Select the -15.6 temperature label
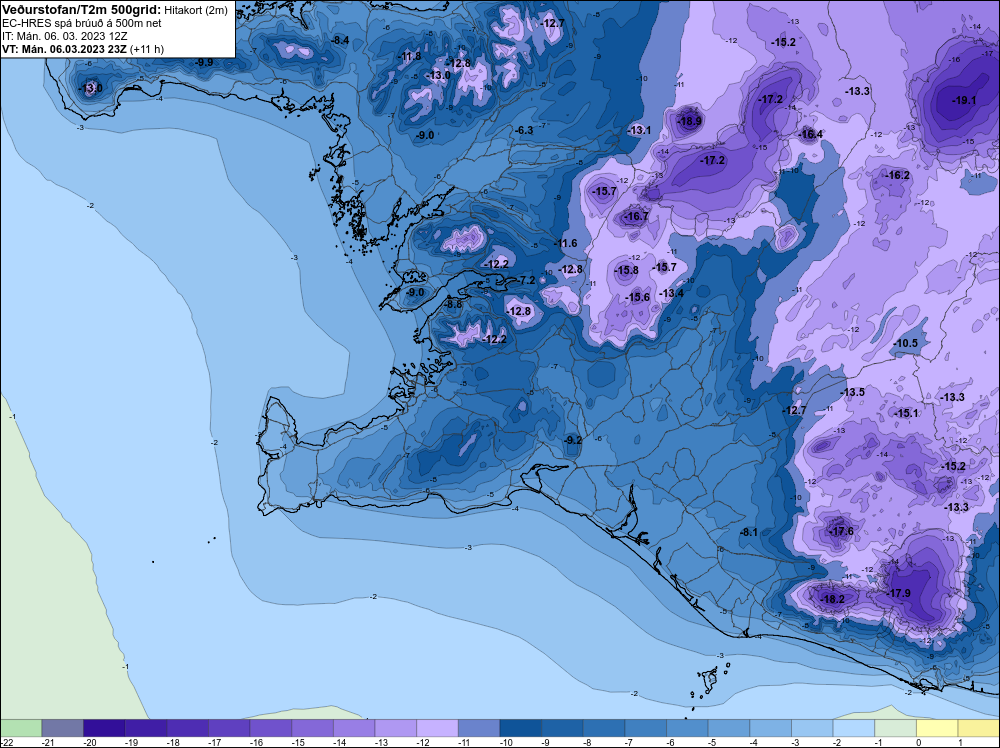 (x=638, y=297)
